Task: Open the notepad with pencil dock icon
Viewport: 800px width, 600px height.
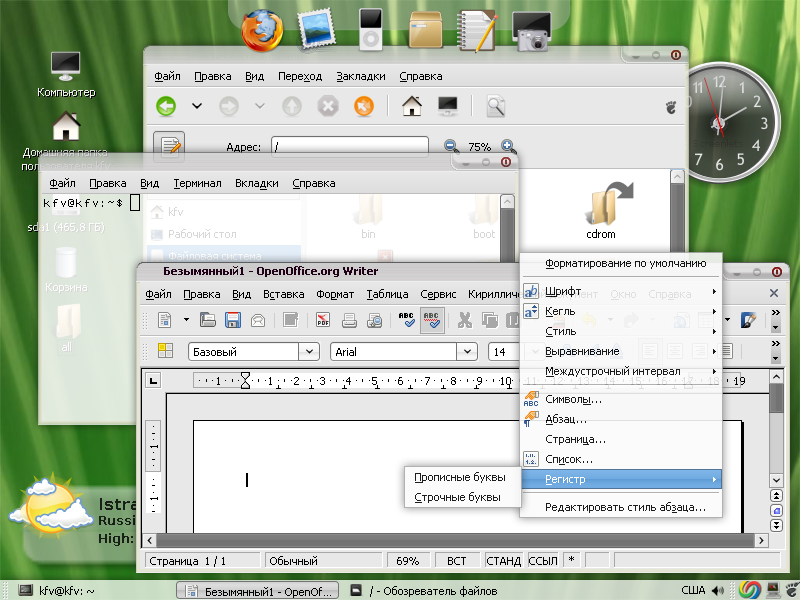Action: [478, 32]
